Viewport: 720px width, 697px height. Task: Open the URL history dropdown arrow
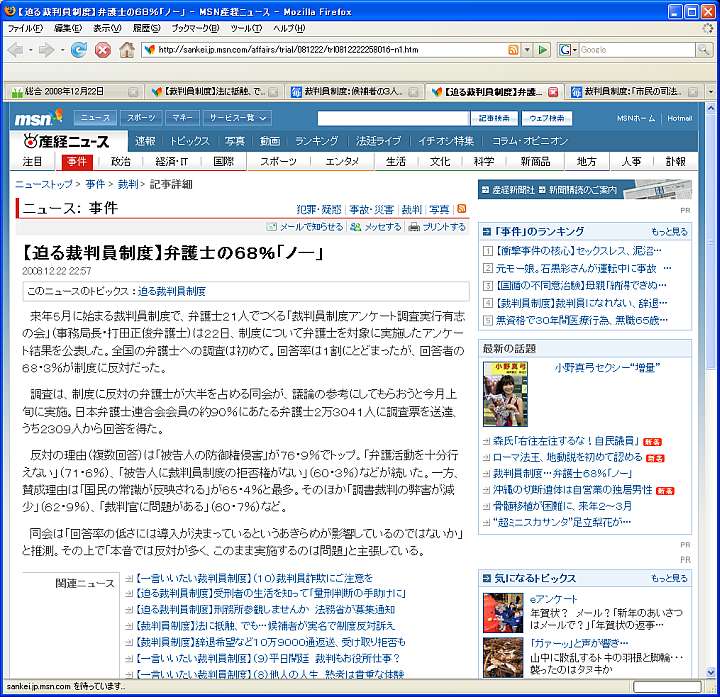click(x=527, y=49)
